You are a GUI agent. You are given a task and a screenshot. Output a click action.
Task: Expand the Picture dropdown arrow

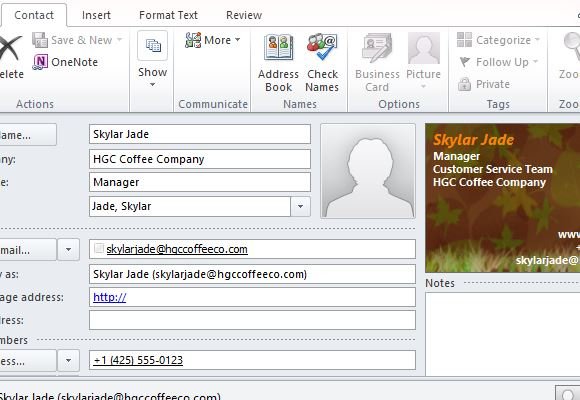(424, 87)
